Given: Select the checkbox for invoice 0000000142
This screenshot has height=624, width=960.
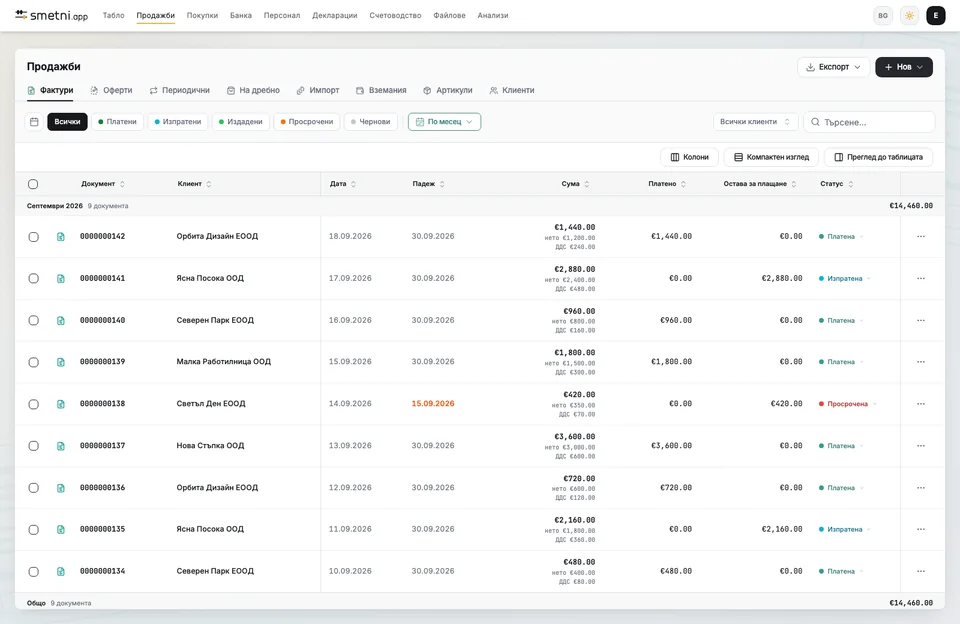Looking at the screenshot, I should coord(34,237).
